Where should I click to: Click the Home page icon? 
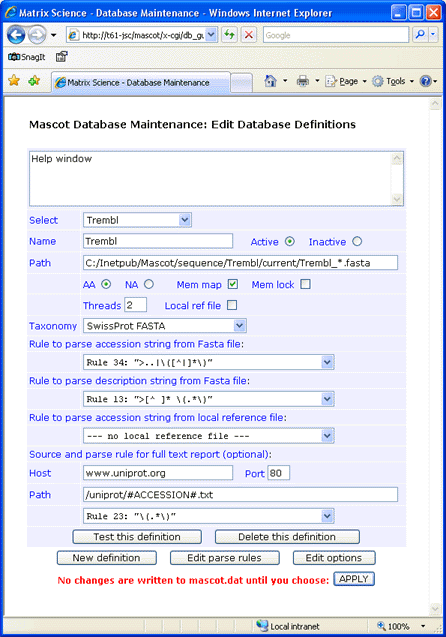(271, 81)
